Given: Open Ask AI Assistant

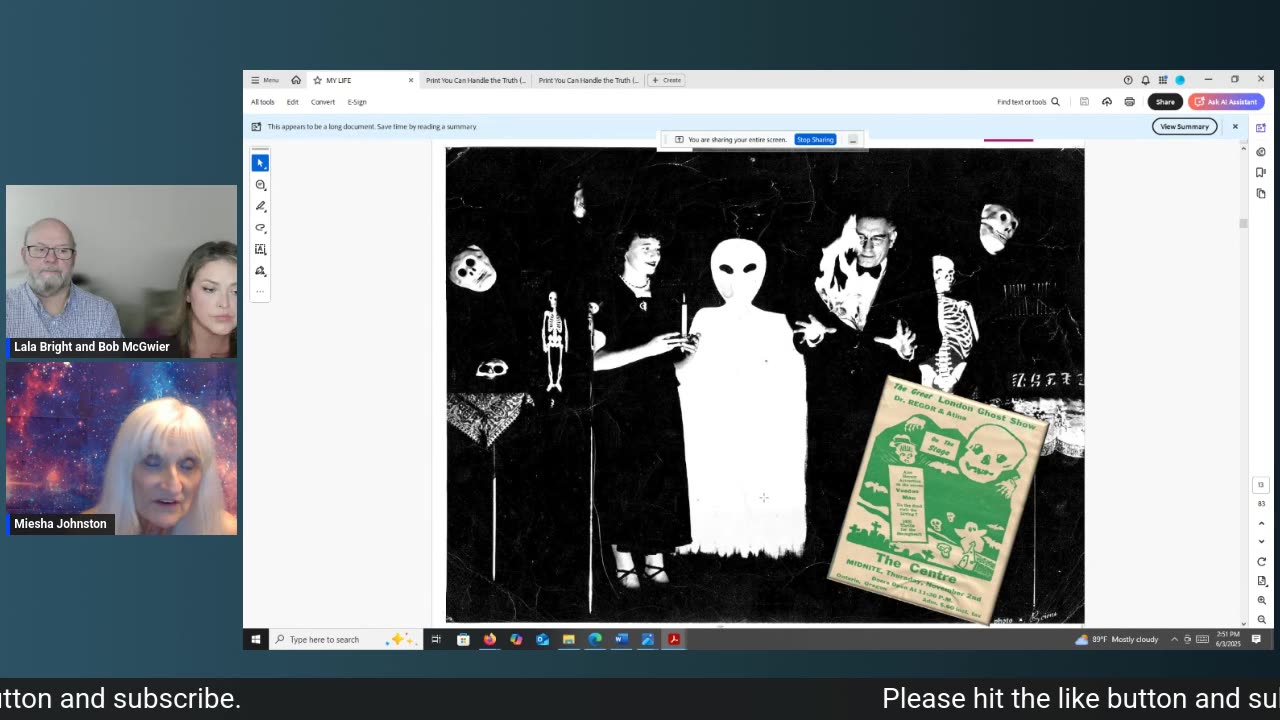Looking at the screenshot, I should [x=1226, y=102].
